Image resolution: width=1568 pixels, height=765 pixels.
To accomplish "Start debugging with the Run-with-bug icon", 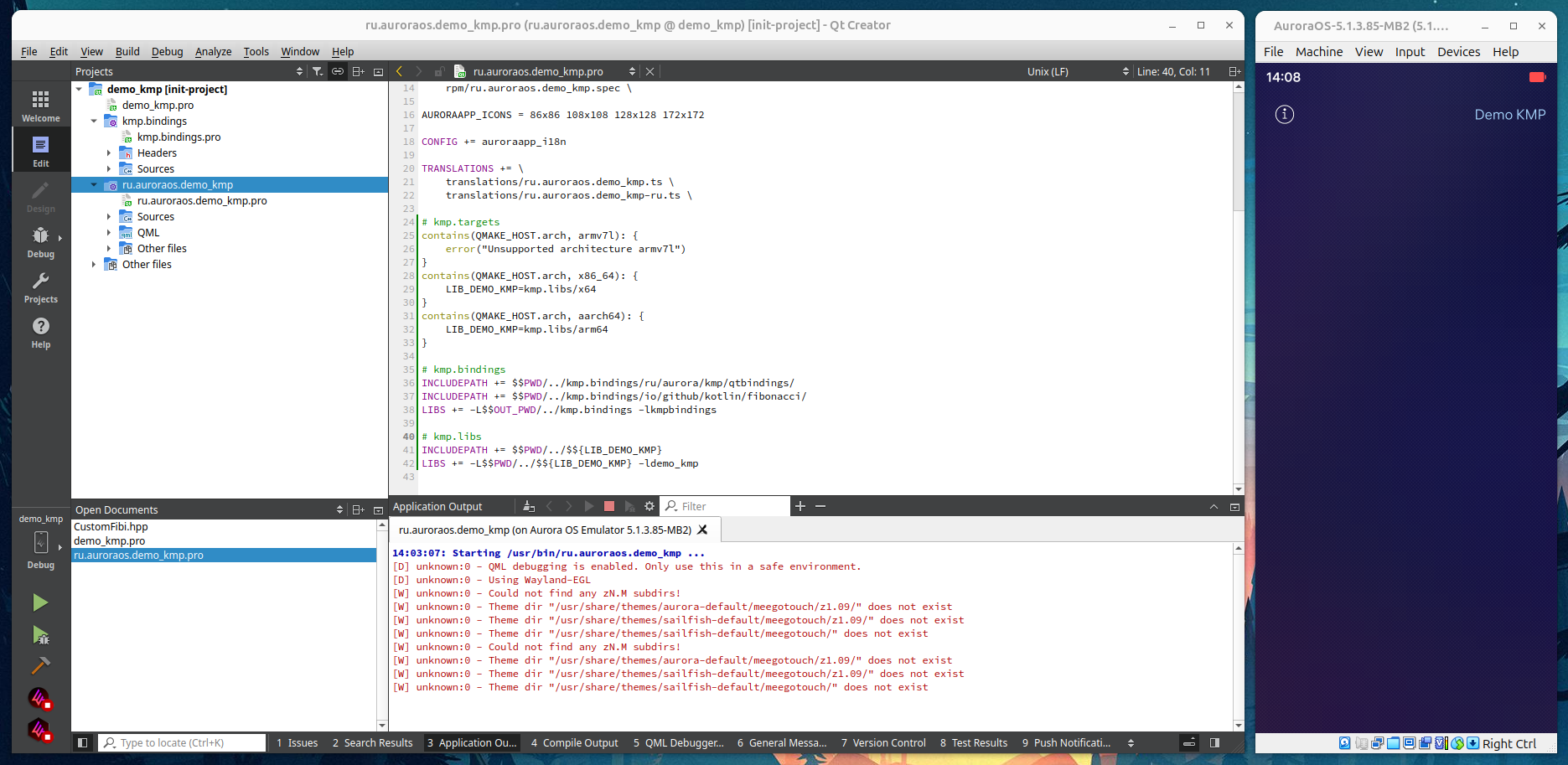I will point(39,635).
